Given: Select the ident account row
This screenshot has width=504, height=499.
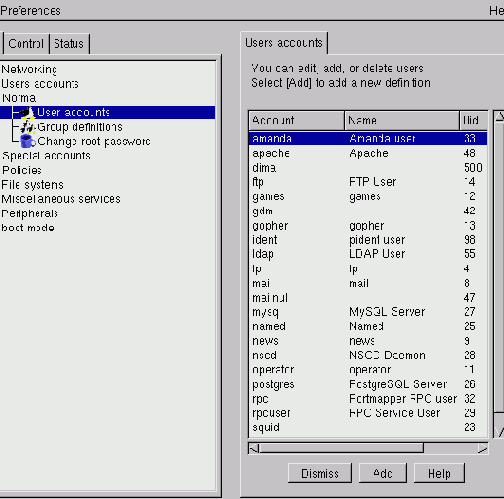Looking at the screenshot, I should pyautogui.click(x=368, y=240).
